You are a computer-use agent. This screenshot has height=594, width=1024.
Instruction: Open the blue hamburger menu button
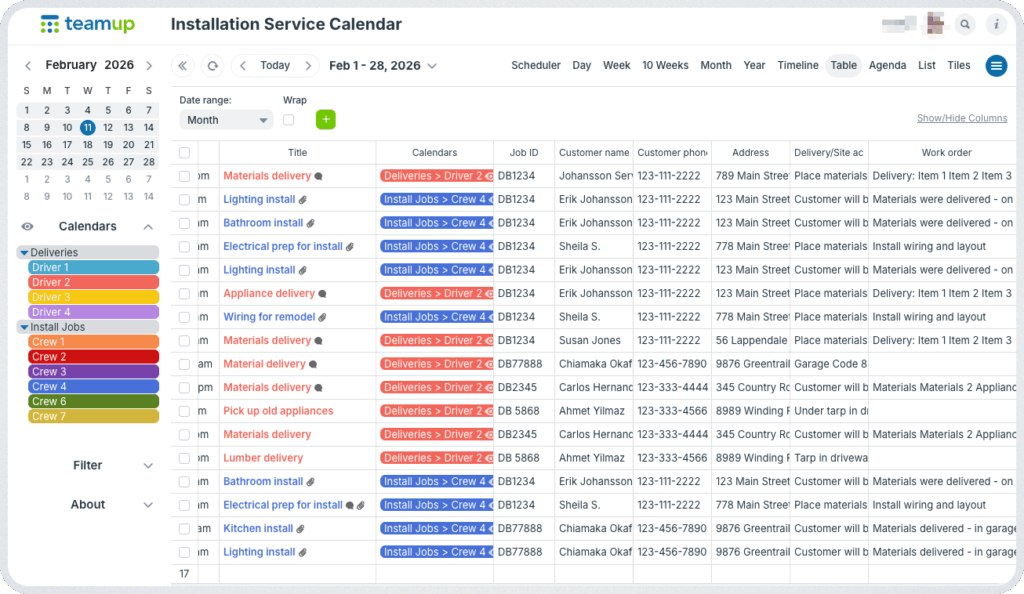(x=996, y=66)
